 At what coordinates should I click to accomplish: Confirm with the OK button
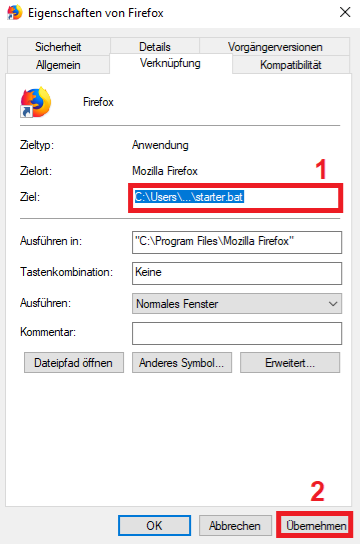tap(154, 526)
